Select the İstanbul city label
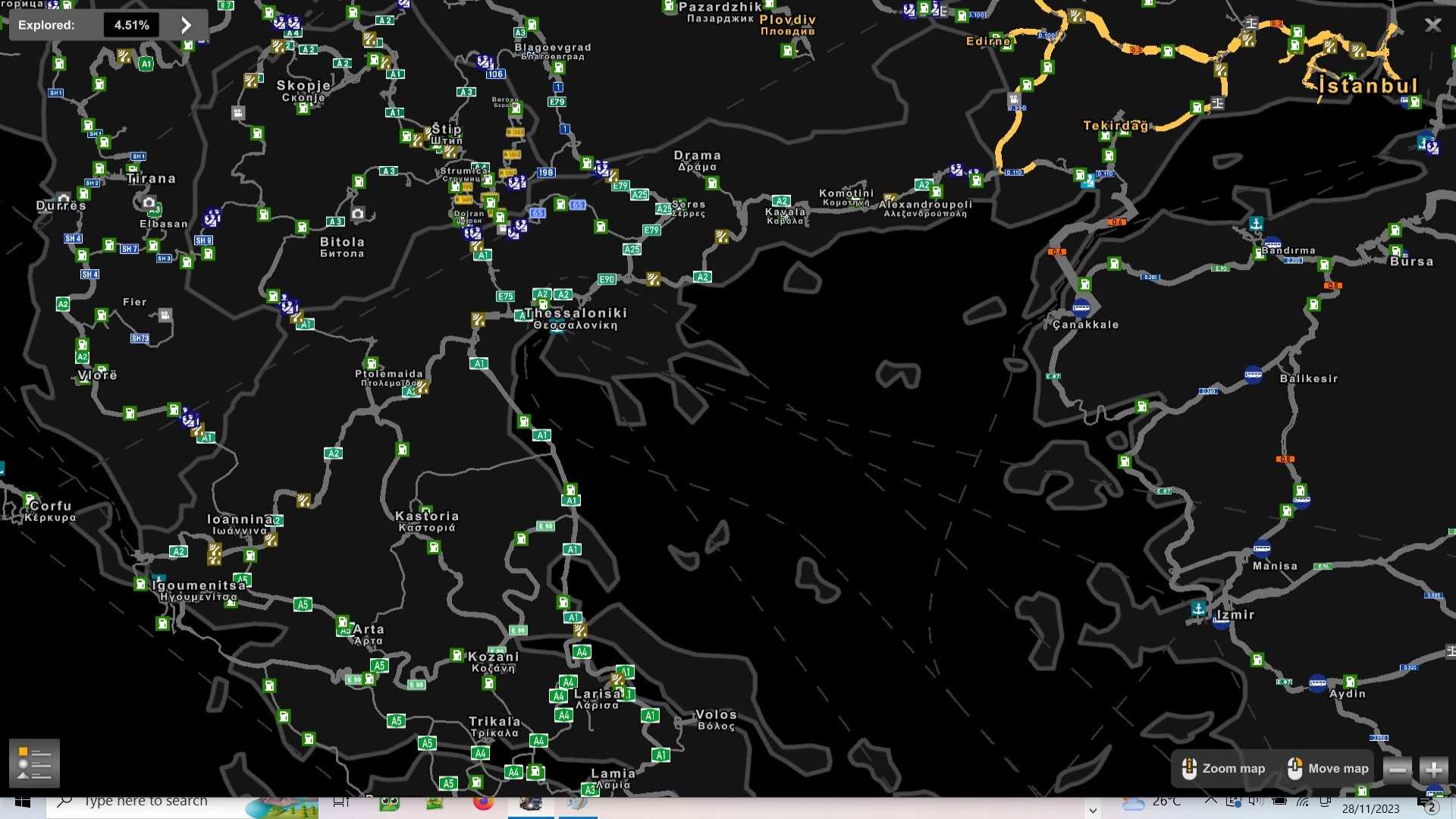Image resolution: width=1456 pixels, height=819 pixels. click(x=1368, y=86)
